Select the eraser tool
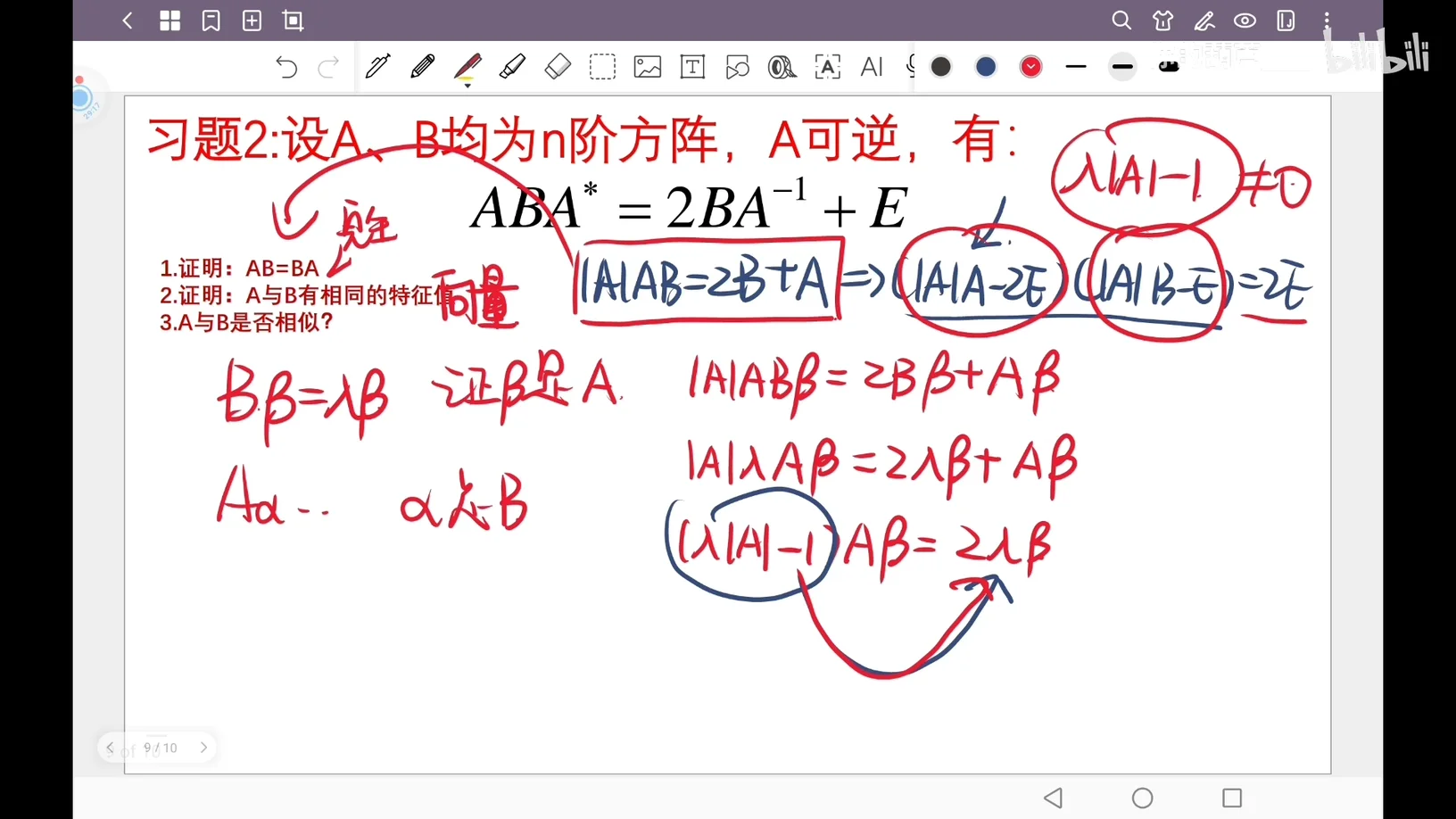The image size is (1456, 819). coord(558,67)
